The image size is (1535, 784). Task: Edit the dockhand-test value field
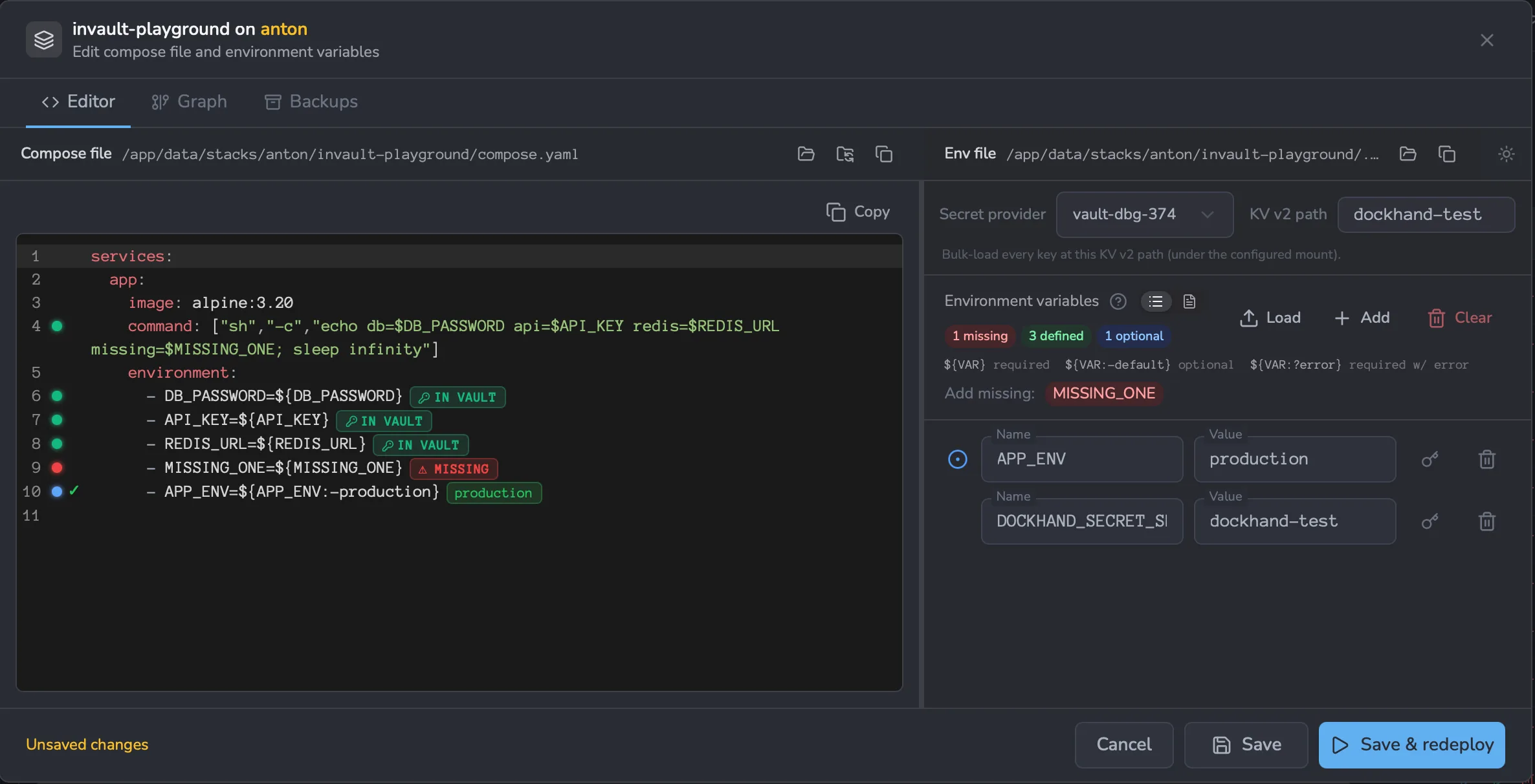(1295, 521)
